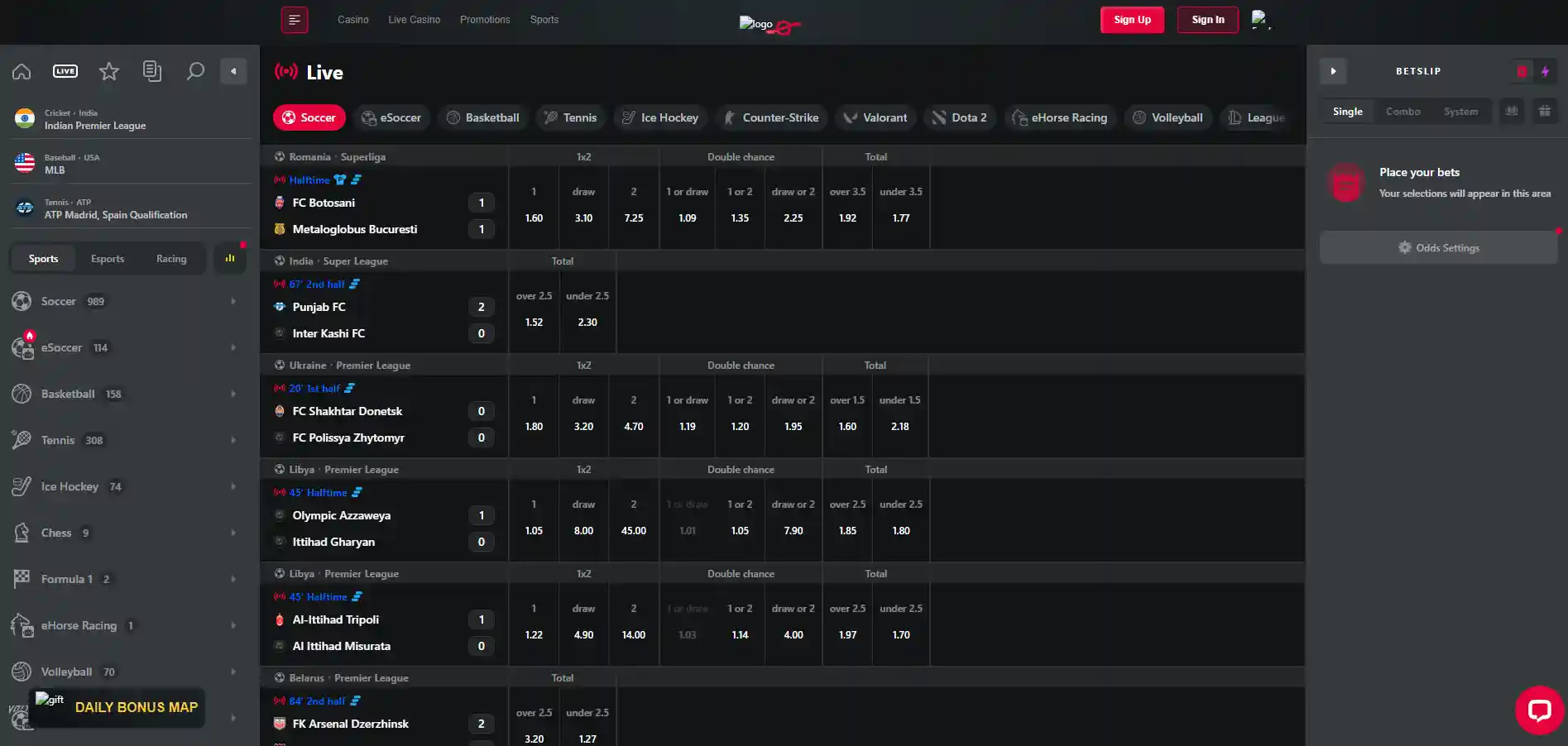Switch betslip to System
Viewport: 1568px width, 746px height.
[1460, 112]
